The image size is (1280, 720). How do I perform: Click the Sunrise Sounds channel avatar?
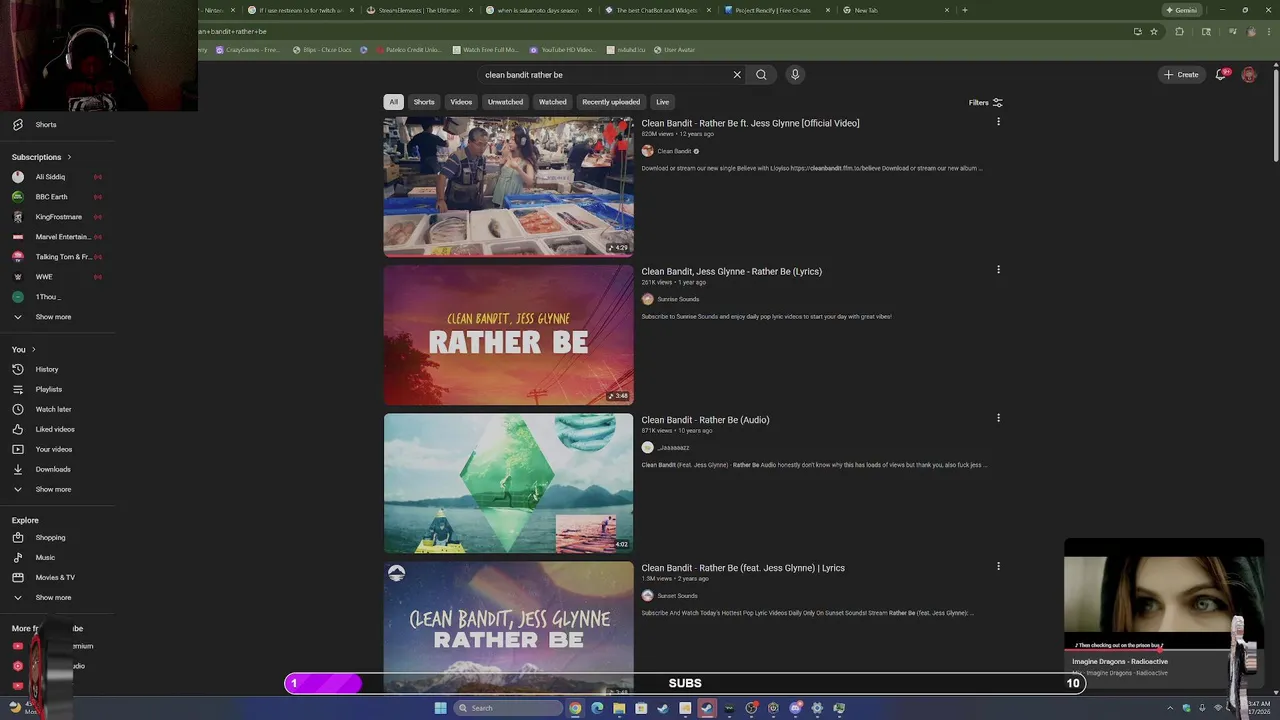tap(647, 299)
